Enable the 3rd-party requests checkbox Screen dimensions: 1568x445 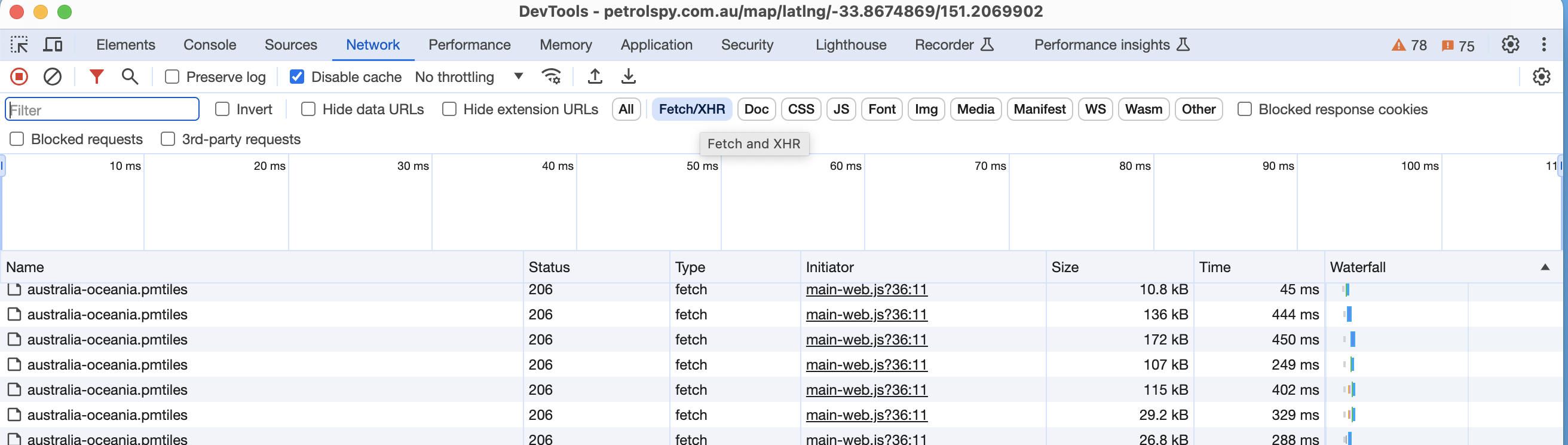tap(168, 139)
